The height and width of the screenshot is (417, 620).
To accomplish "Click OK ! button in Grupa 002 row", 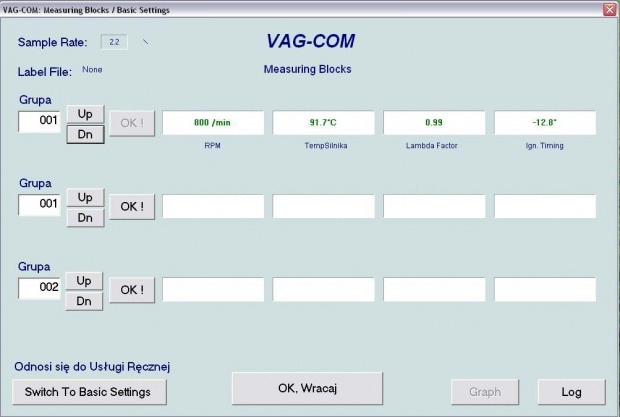I will (x=132, y=290).
